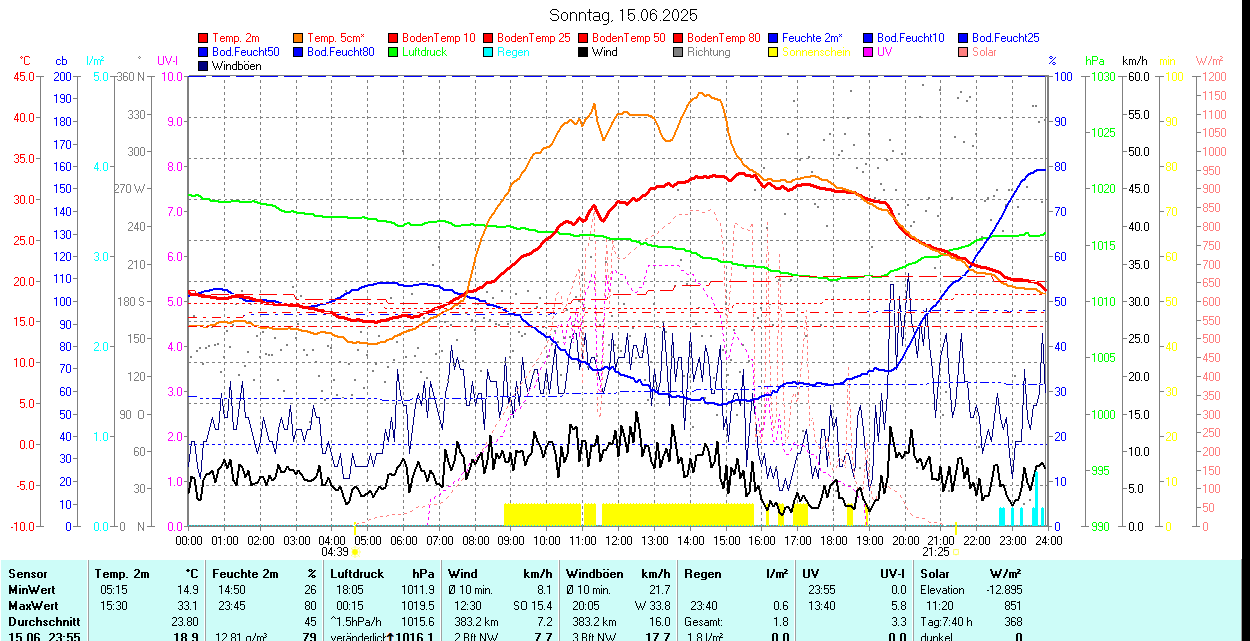Click the Bod.Feucht80 blue color swatch
Image resolution: width=1250 pixels, height=641 pixels.
[299, 52]
